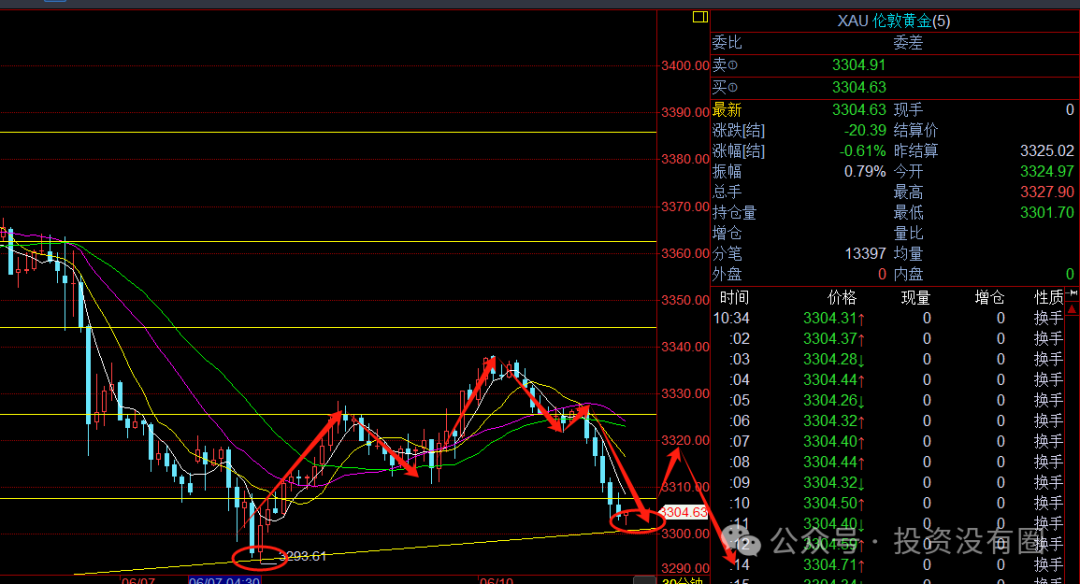
Task: Click the 06/07 04:30 highlighted date marker
Action: pos(225,580)
